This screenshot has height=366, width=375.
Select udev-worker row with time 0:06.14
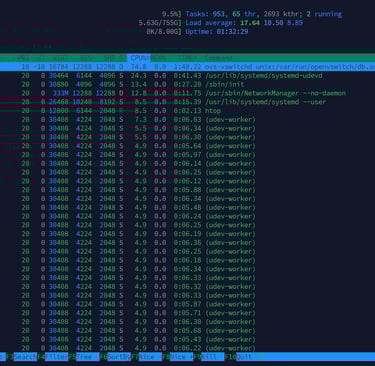187,163
